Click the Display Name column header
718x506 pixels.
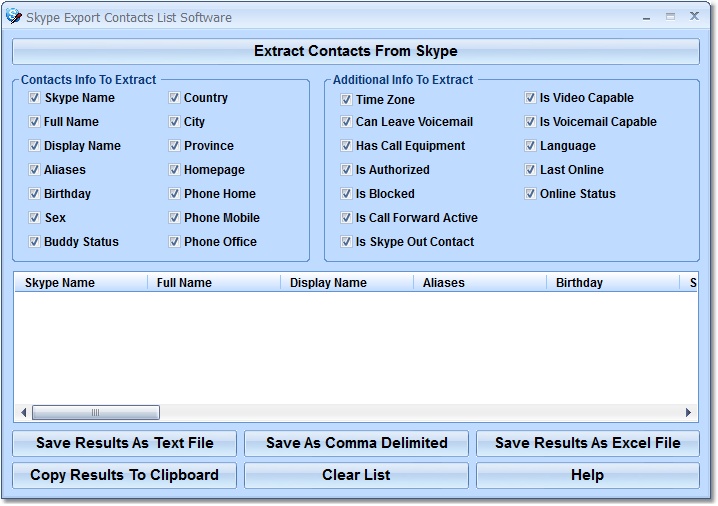[x=347, y=283]
